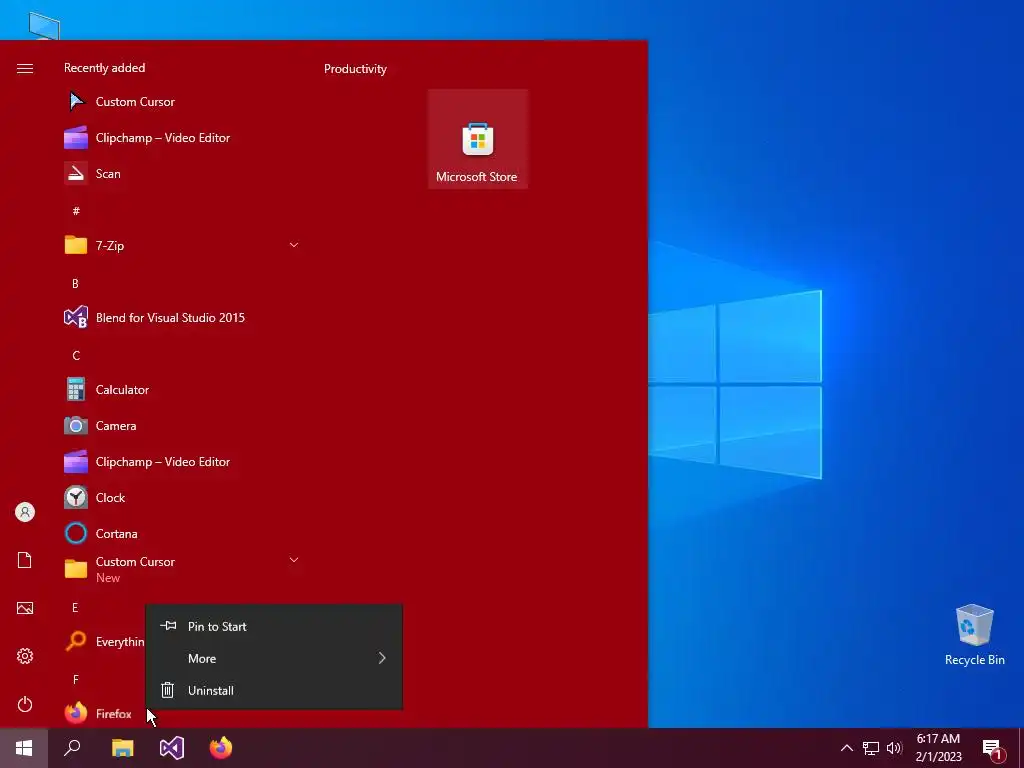This screenshot has width=1024, height=768.
Task: Open Documents from the Start sidebar
Action: [x=25, y=560]
